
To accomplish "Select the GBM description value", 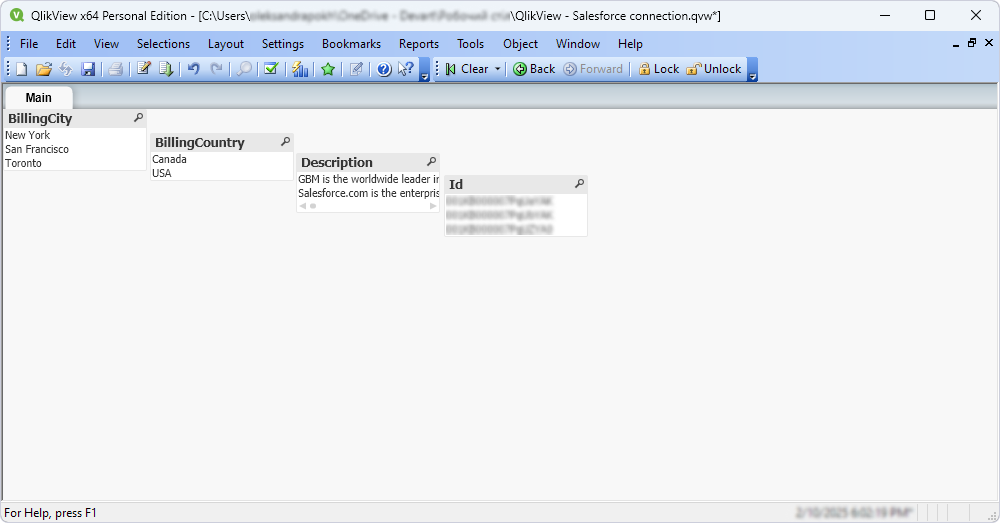I will (369, 179).
